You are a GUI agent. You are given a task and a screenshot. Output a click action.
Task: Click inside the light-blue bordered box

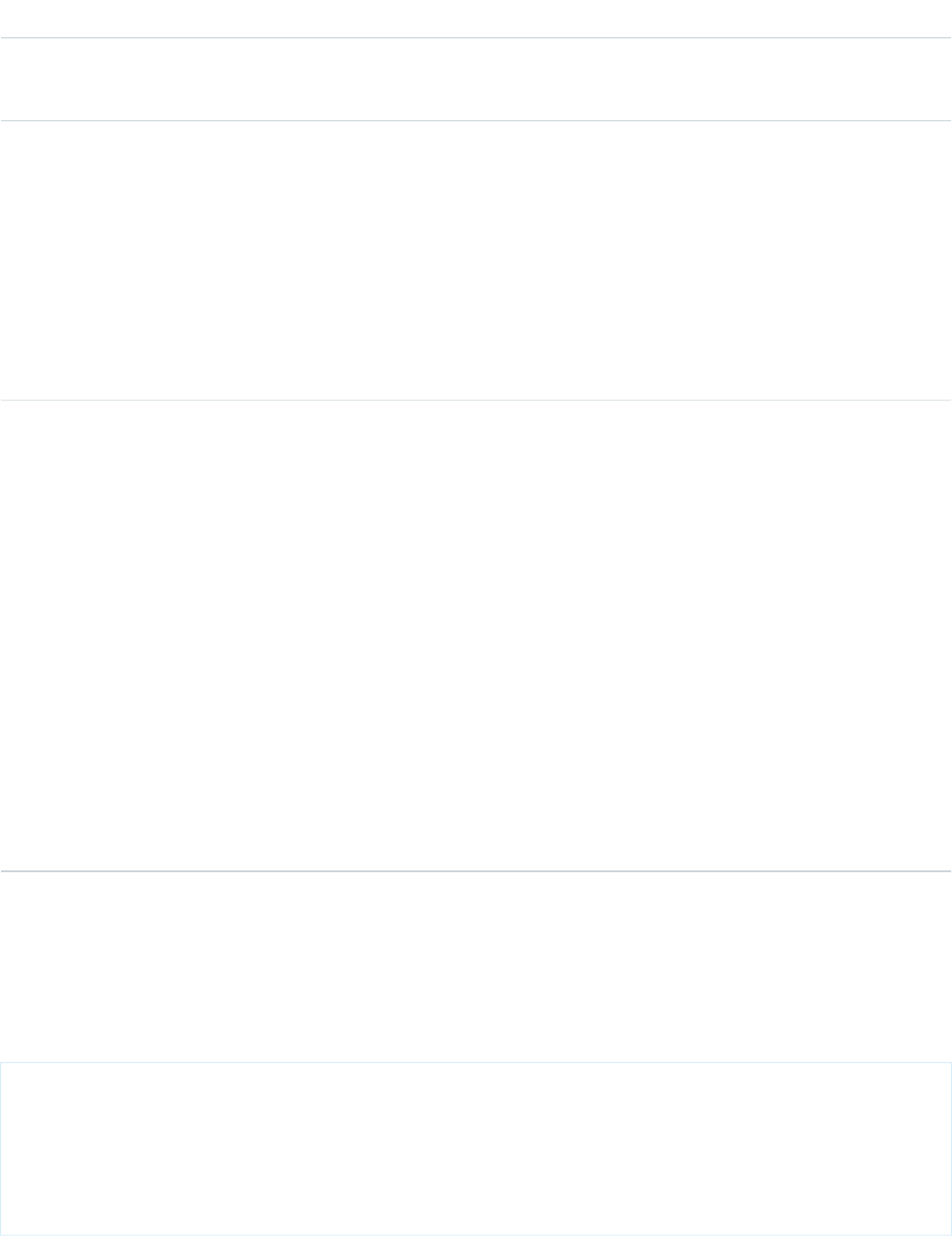tap(476, 1148)
